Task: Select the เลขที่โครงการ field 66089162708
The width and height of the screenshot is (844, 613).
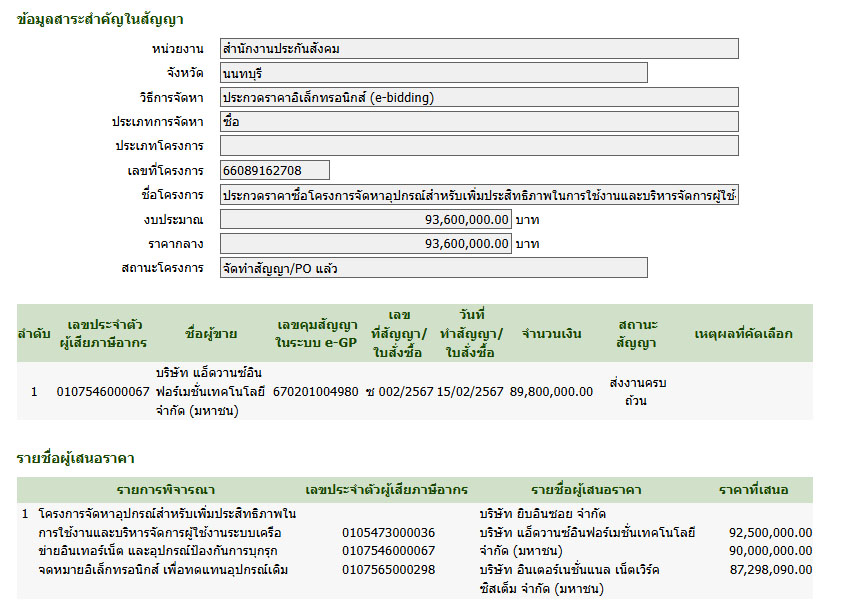Action: tap(274, 170)
